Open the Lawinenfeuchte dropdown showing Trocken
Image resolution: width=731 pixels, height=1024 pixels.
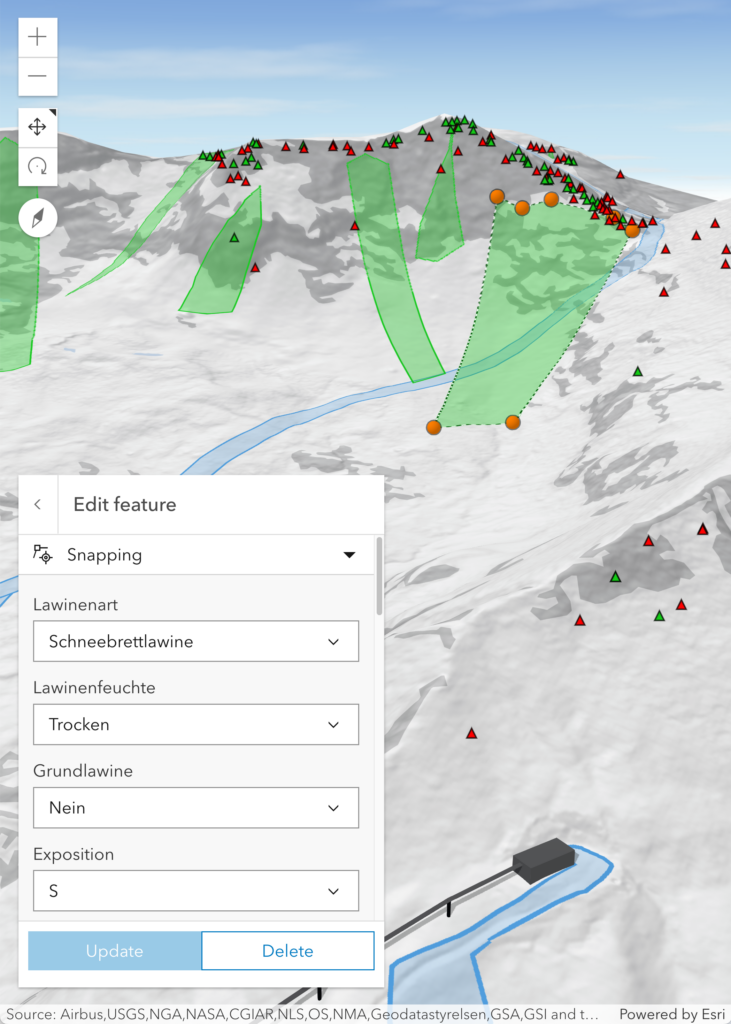tap(195, 724)
